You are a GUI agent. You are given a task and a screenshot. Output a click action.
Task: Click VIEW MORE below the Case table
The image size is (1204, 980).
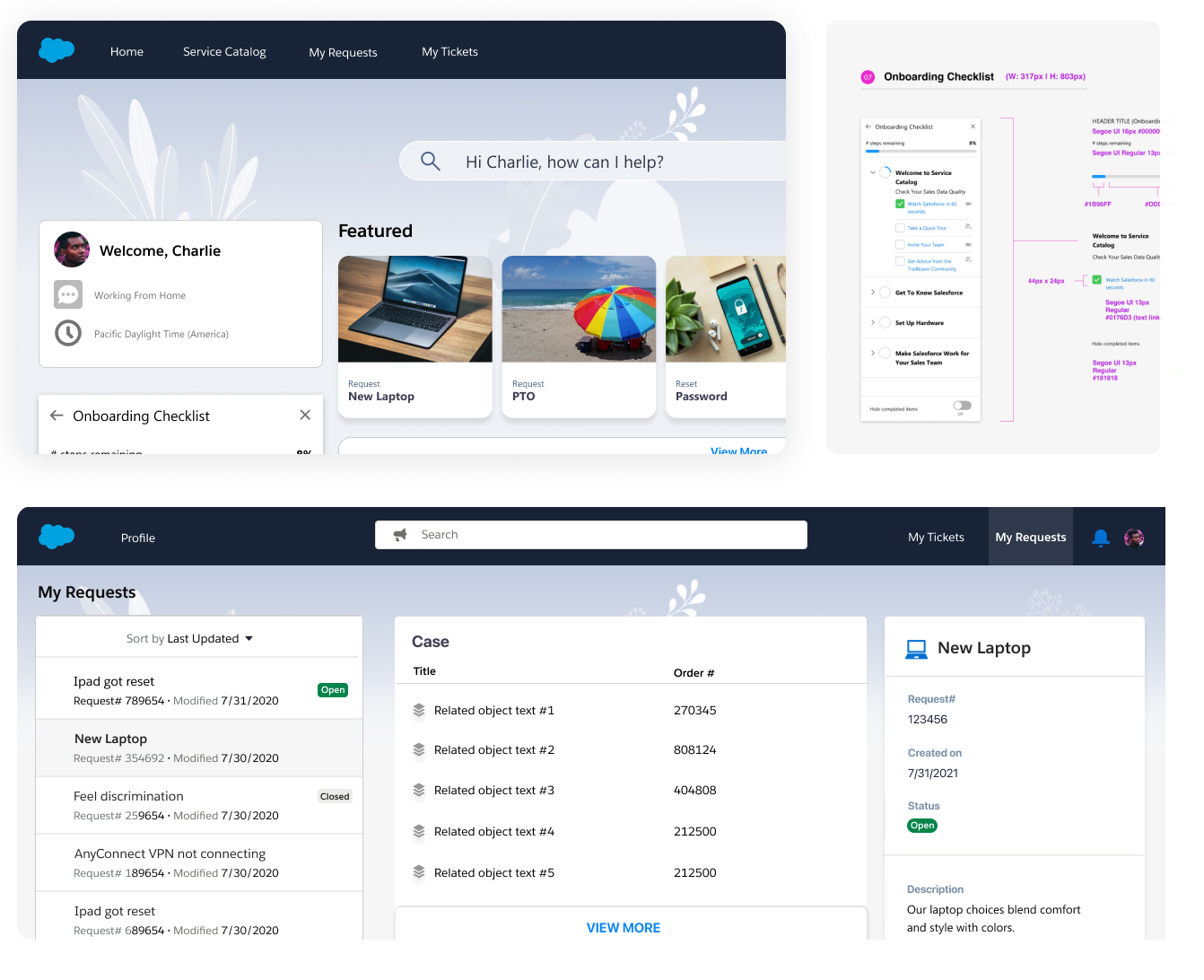623,928
